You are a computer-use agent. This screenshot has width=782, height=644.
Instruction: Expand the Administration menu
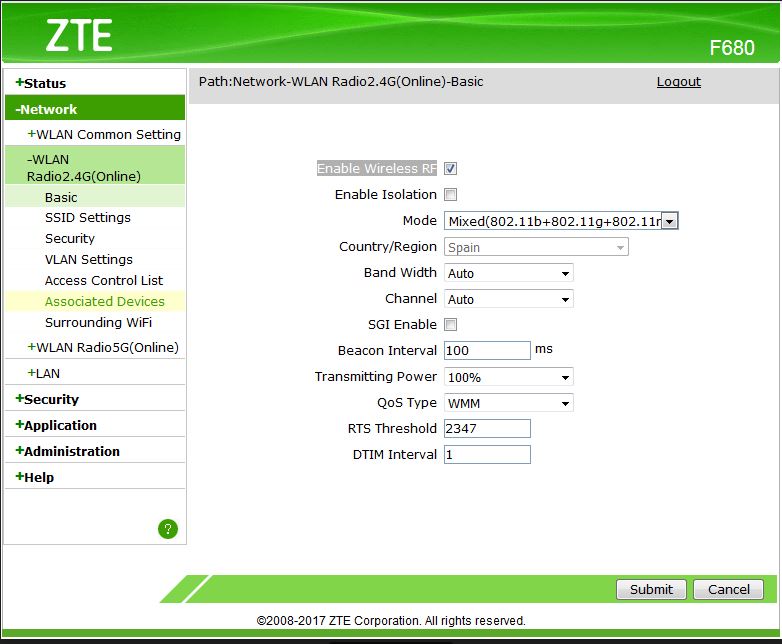(x=95, y=451)
